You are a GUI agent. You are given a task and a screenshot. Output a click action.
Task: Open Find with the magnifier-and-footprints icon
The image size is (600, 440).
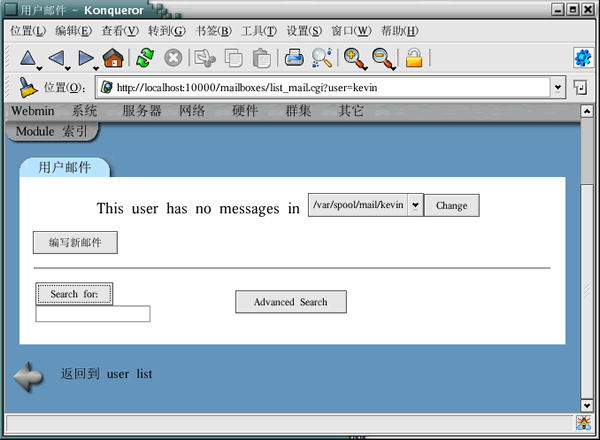click(x=322, y=58)
